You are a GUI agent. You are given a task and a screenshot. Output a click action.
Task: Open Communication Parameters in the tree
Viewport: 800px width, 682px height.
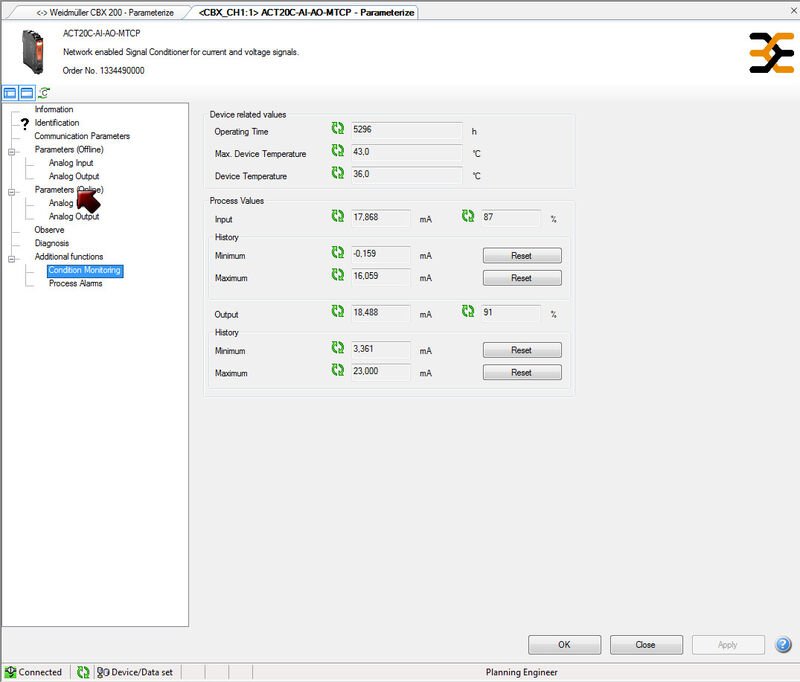tap(82, 136)
